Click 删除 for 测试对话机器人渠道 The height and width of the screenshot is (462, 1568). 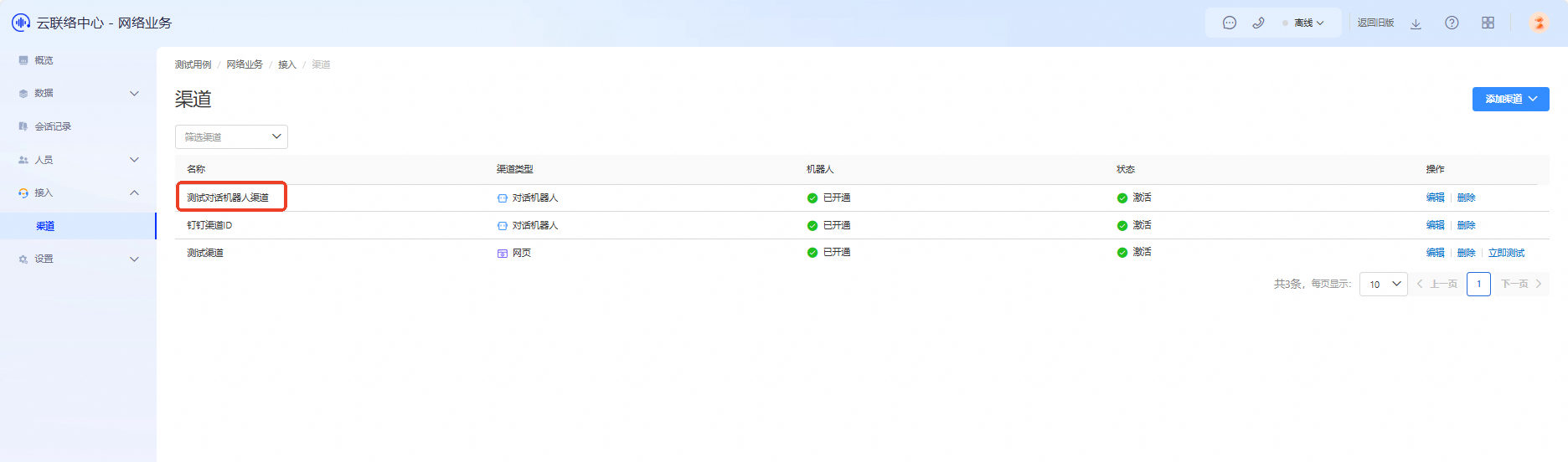point(1467,198)
